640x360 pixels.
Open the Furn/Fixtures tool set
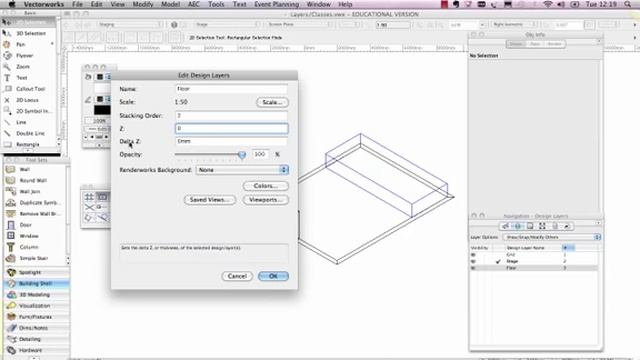(37, 317)
